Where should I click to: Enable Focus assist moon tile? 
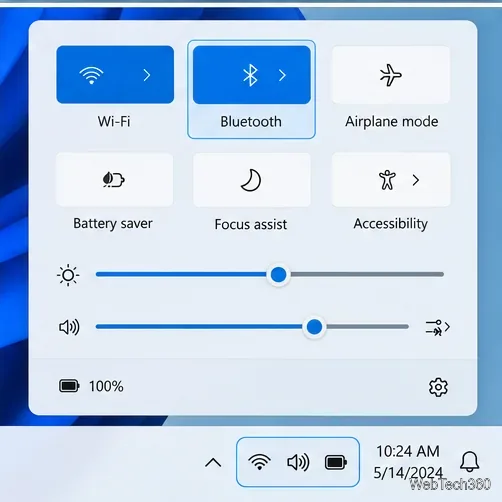click(x=252, y=180)
